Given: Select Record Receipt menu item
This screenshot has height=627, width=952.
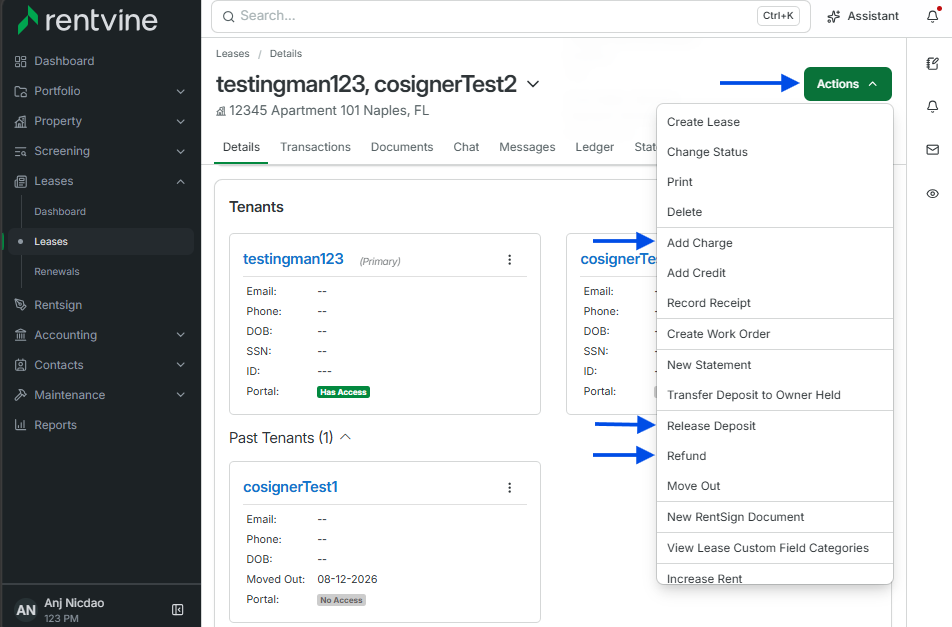Looking at the screenshot, I should point(775,303).
